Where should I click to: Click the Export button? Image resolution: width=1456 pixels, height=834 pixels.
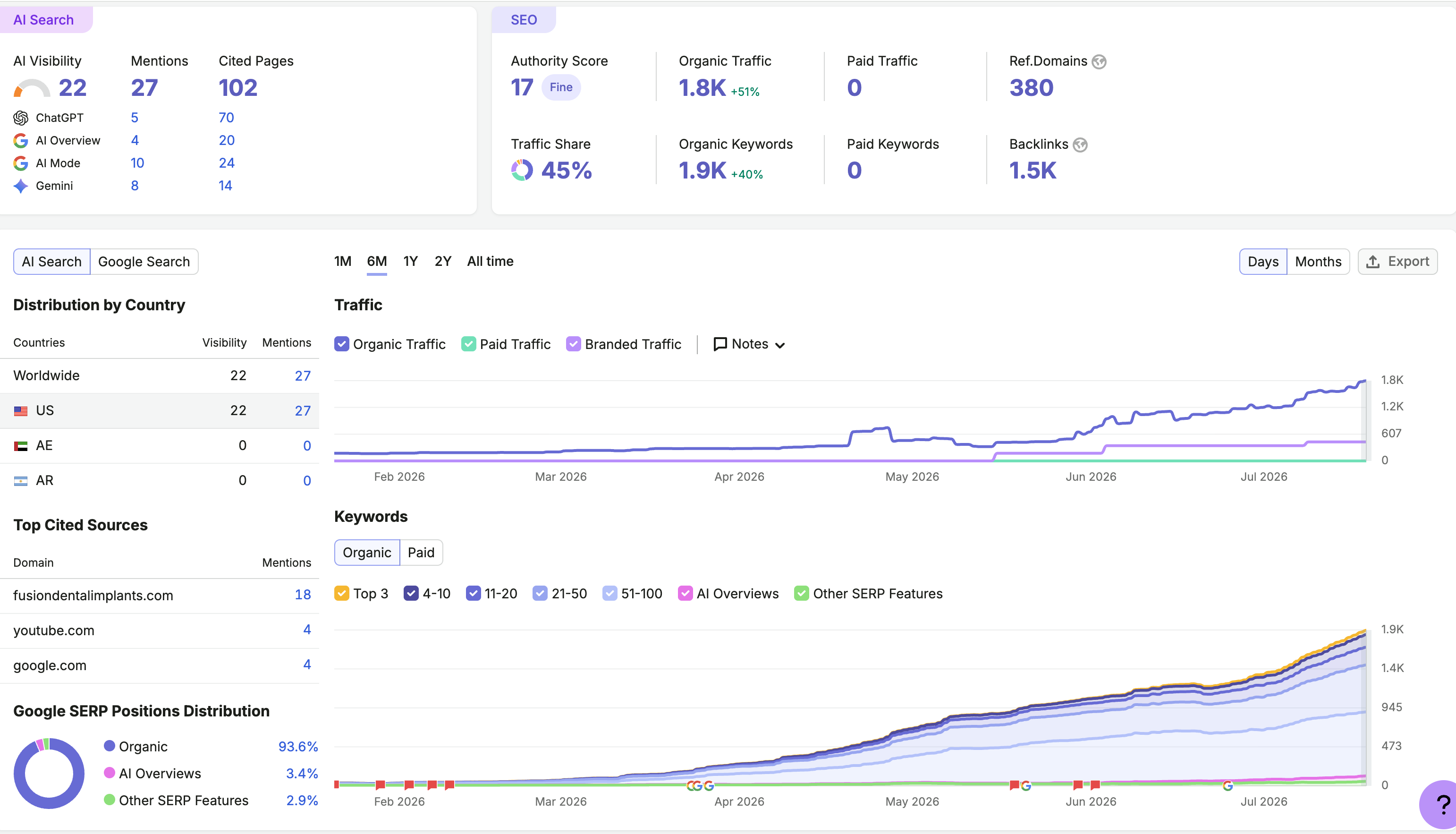click(x=1397, y=262)
